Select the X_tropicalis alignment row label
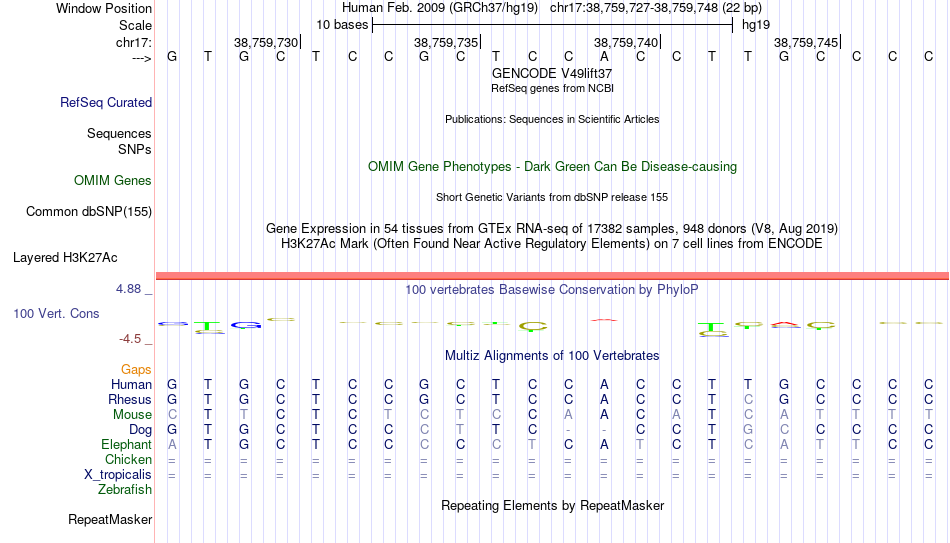The height and width of the screenshot is (543, 950). [x=118, y=475]
